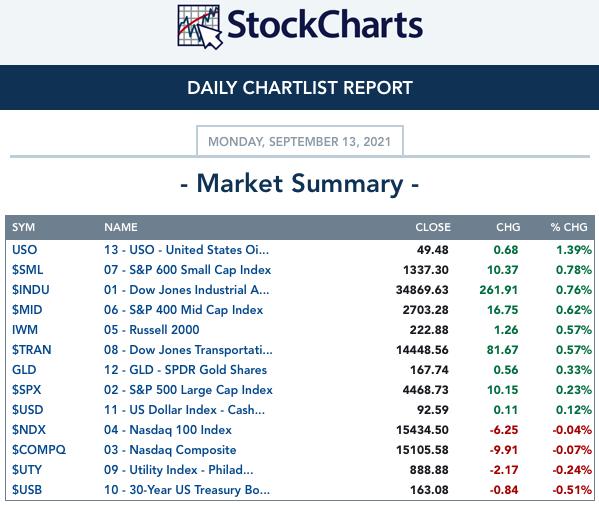Open the $SML symbol link
Image resolution: width=599 pixels, height=505 pixels.
click(28, 270)
